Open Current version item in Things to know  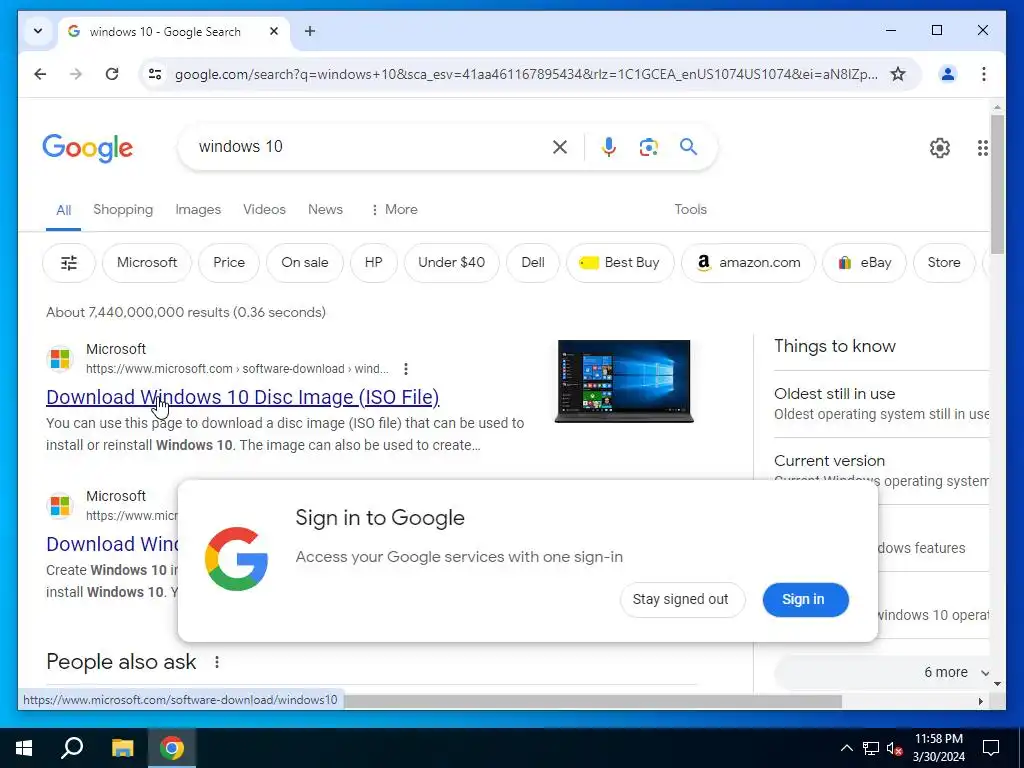coord(880,470)
